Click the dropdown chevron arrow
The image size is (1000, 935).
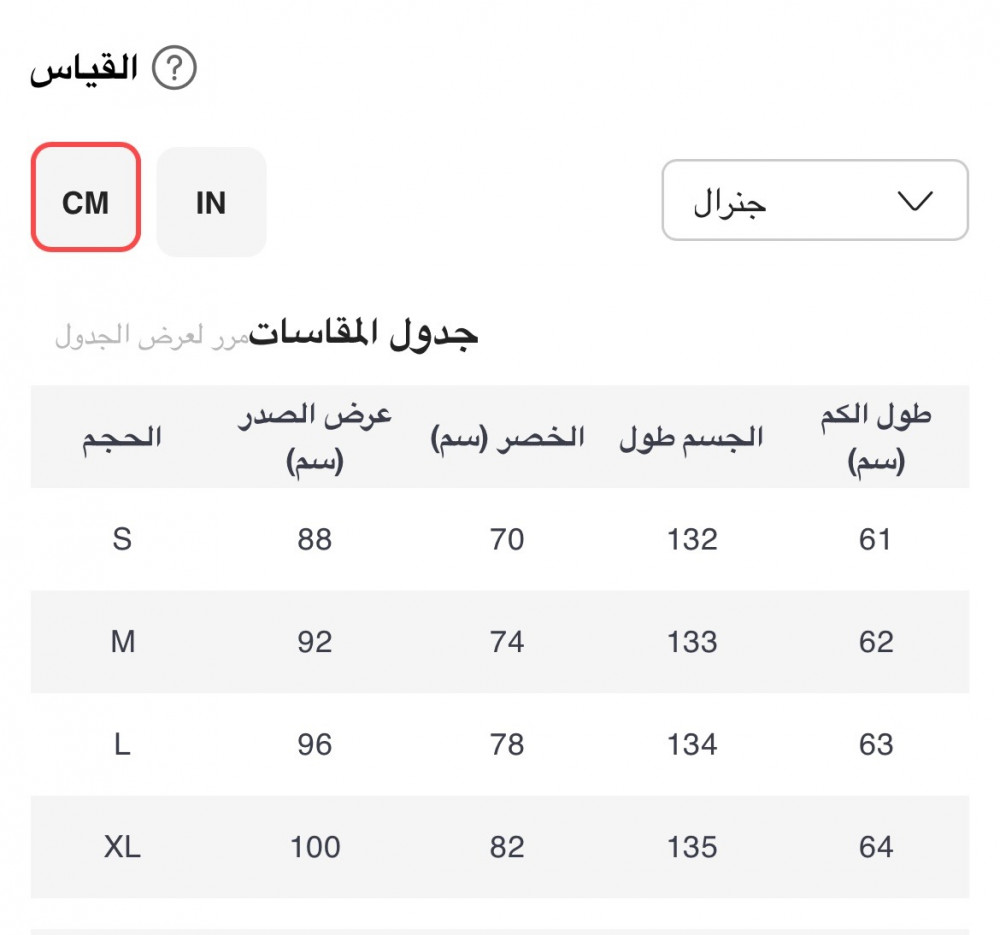(915, 201)
